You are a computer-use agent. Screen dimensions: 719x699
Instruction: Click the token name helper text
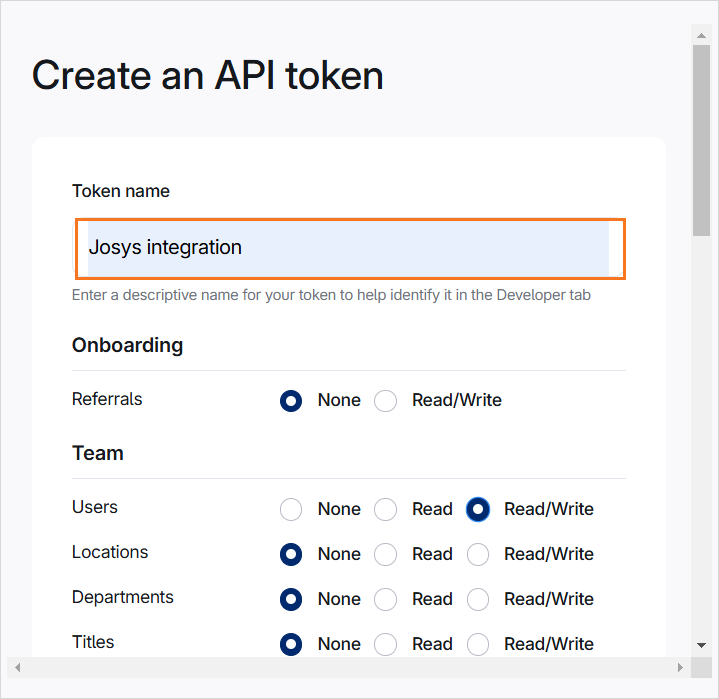[x=331, y=295]
